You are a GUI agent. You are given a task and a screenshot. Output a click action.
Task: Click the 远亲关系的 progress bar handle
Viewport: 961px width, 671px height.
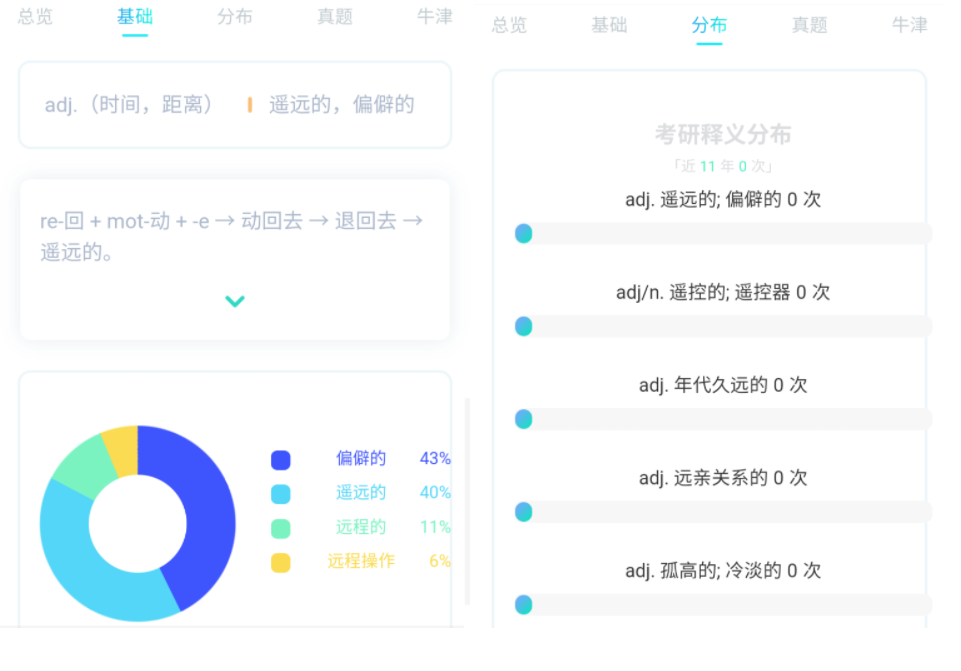(x=523, y=512)
